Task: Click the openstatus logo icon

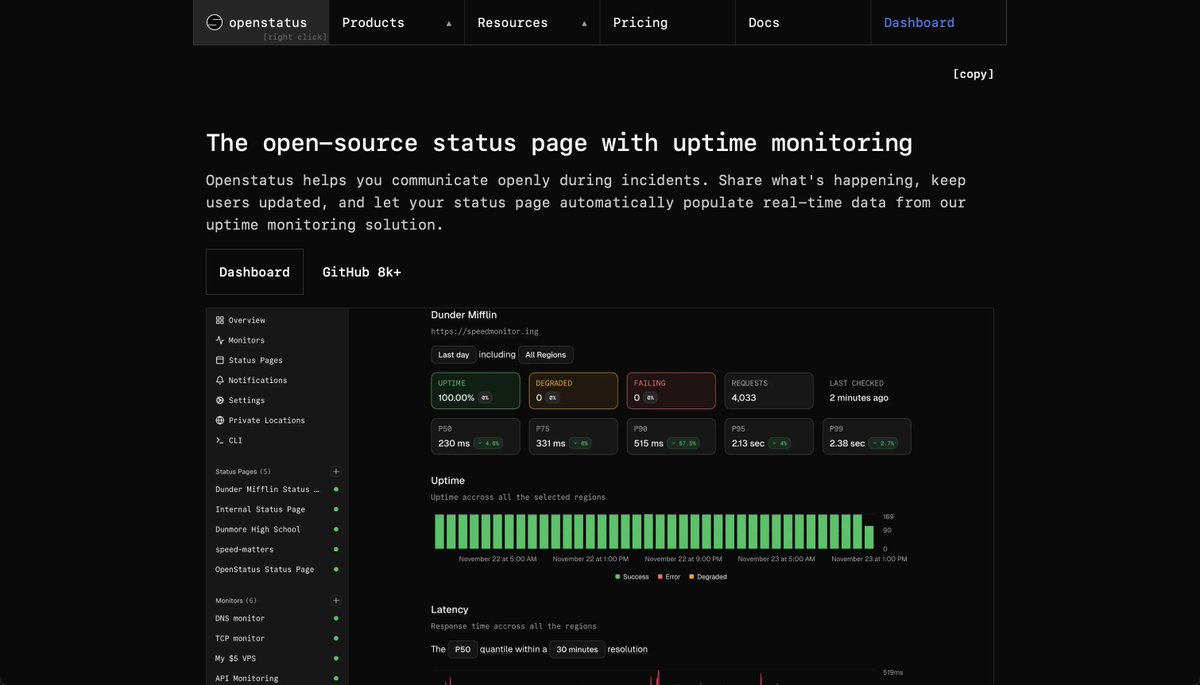Action: click(214, 22)
